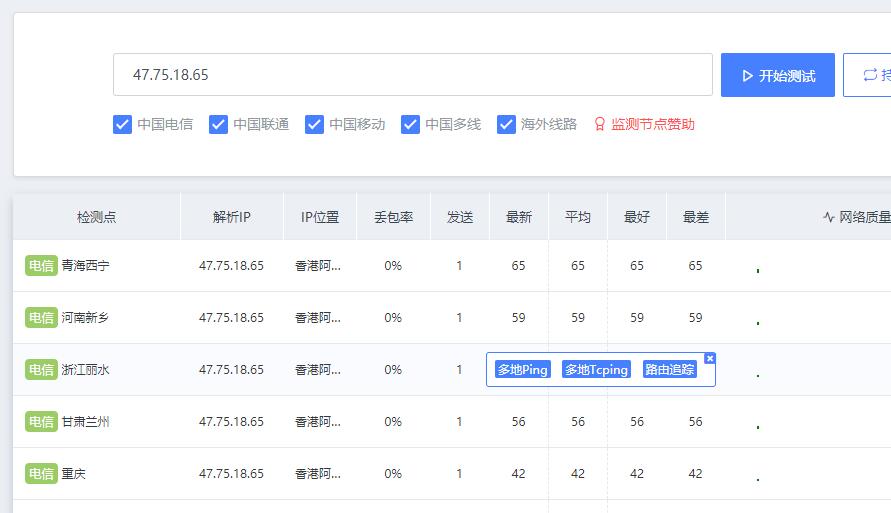Click the 多地Ping button in popup
The width and height of the screenshot is (891, 513).
pos(523,369)
